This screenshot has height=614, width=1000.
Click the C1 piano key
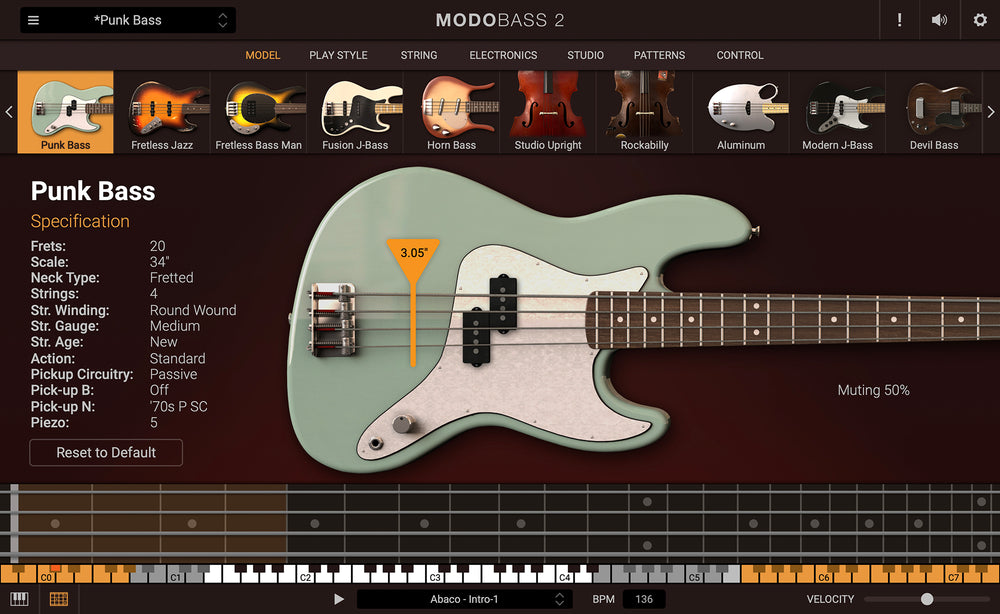(x=175, y=576)
